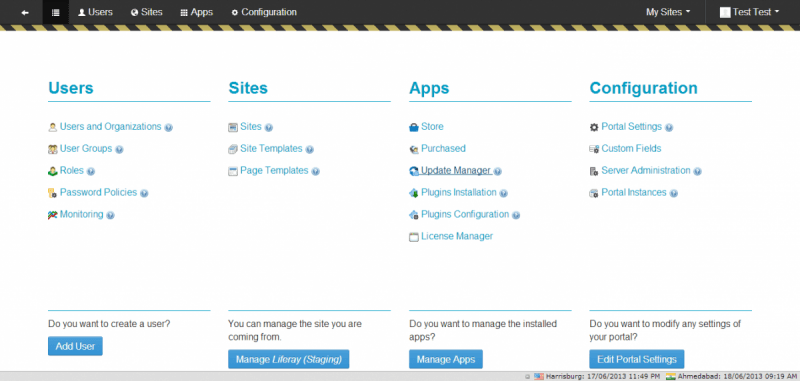Open the User Groups link
Viewport: 800px width, 381px height.
click(x=86, y=148)
